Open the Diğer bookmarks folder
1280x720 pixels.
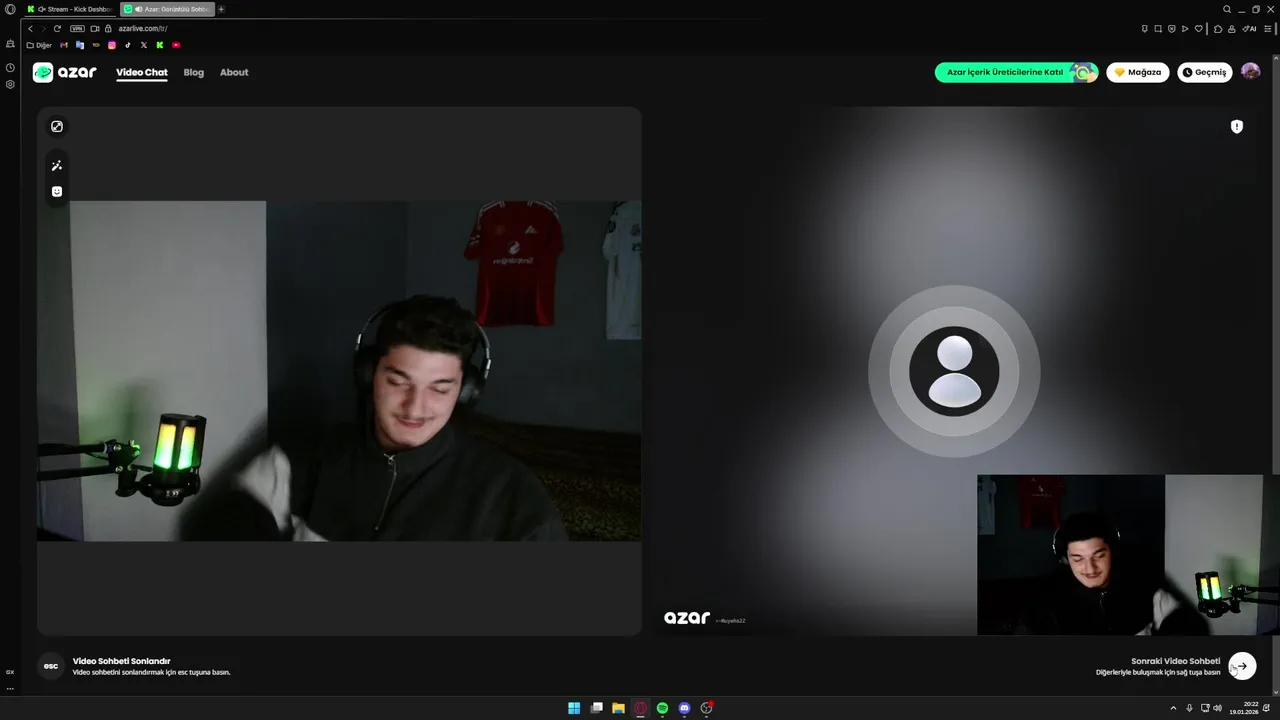[39, 45]
